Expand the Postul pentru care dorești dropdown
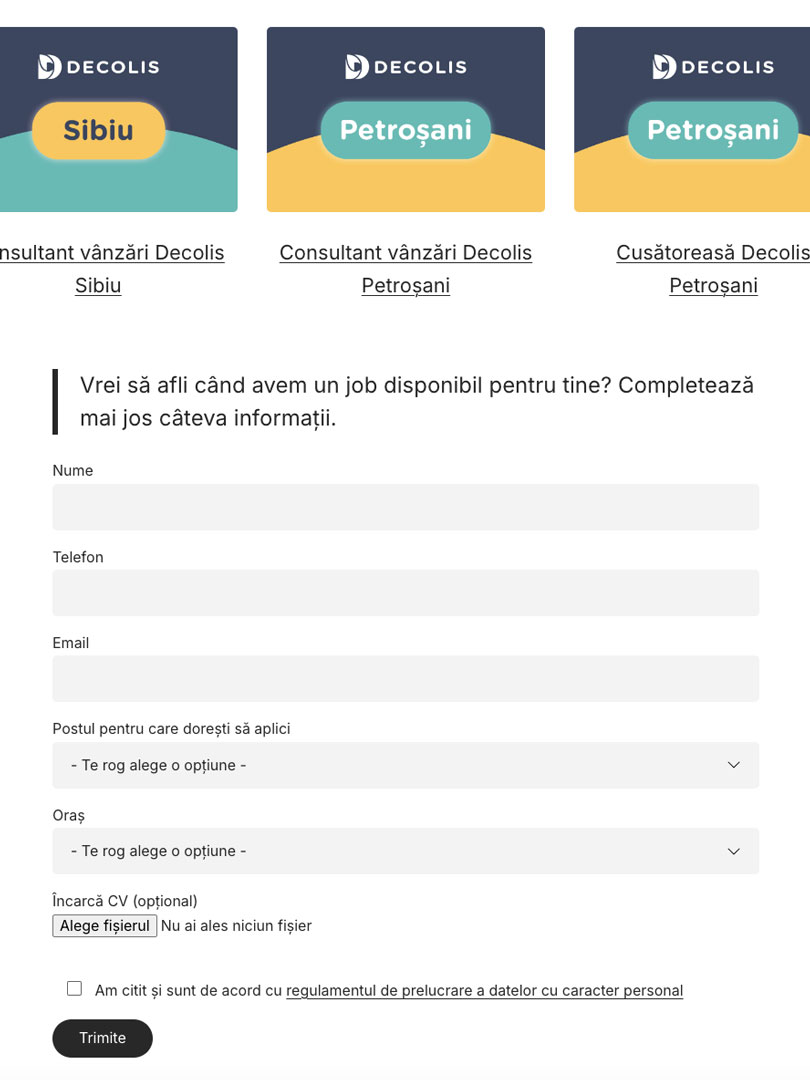Image resolution: width=810 pixels, height=1080 pixels. (406, 765)
